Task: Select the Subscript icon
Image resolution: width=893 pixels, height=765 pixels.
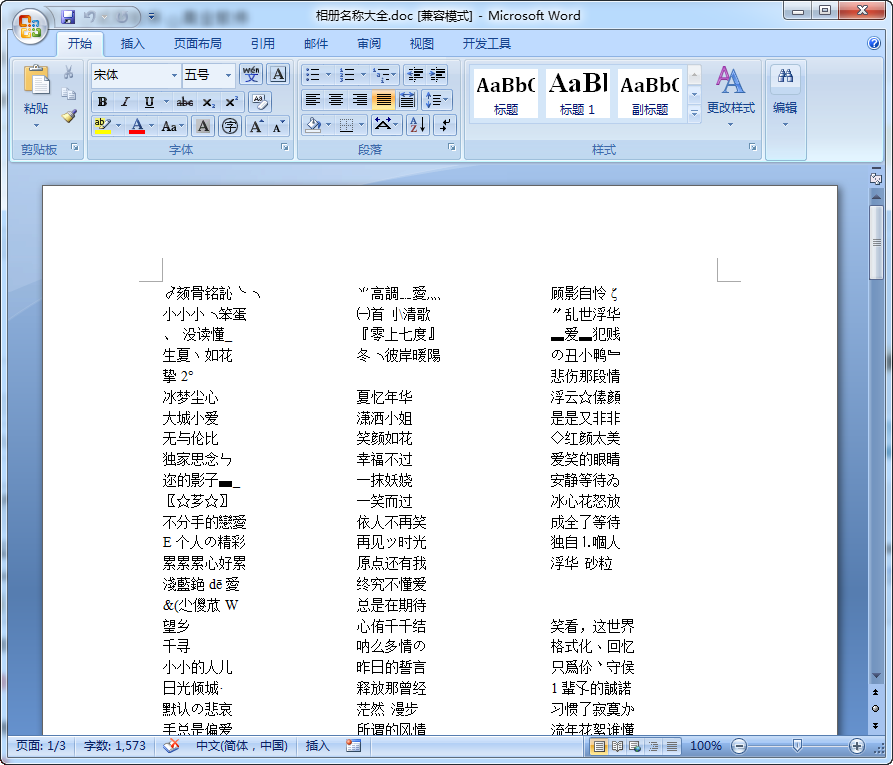Action: (x=209, y=102)
